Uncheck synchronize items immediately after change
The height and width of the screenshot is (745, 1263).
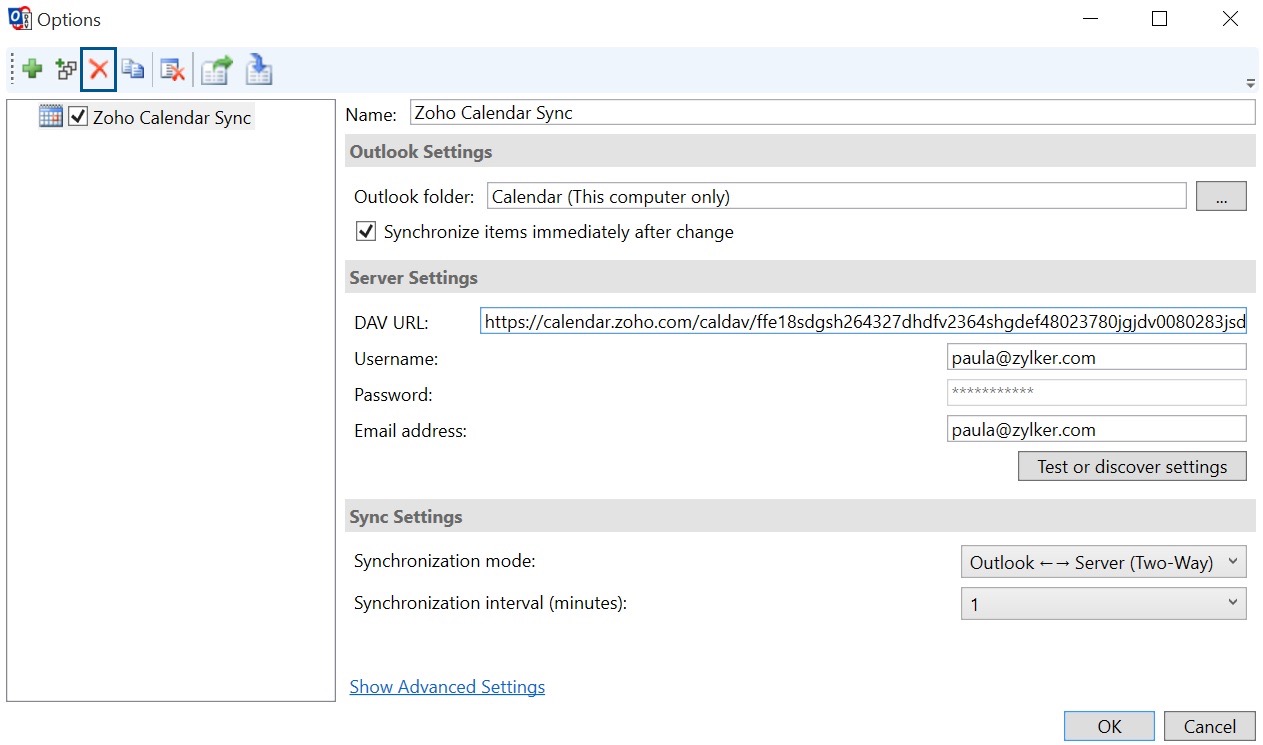pos(365,231)
